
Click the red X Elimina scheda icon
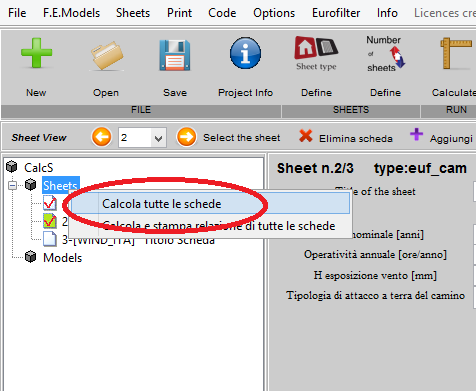306,136
